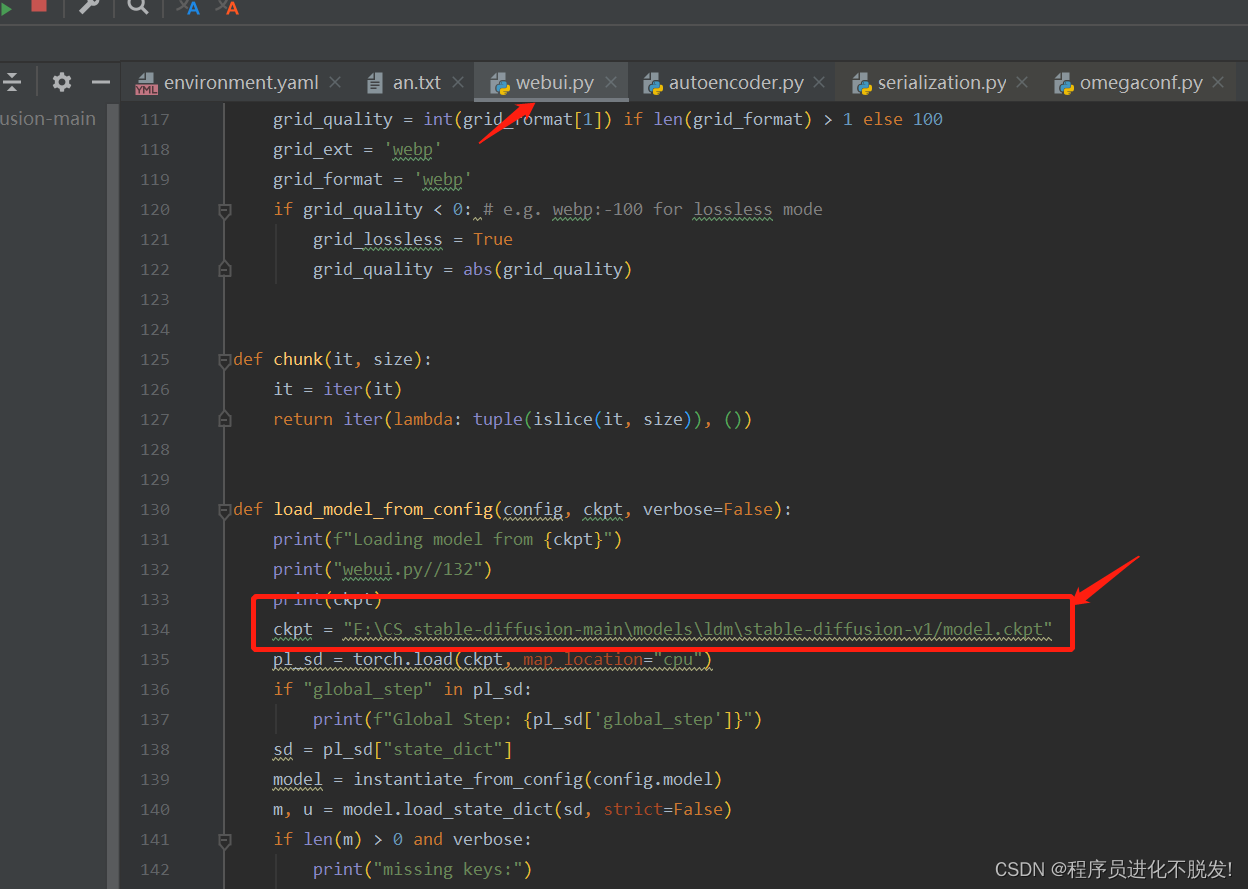Collapse the if block at line 141
Viewport: 1248px width, 889px height.
[225, 840]
